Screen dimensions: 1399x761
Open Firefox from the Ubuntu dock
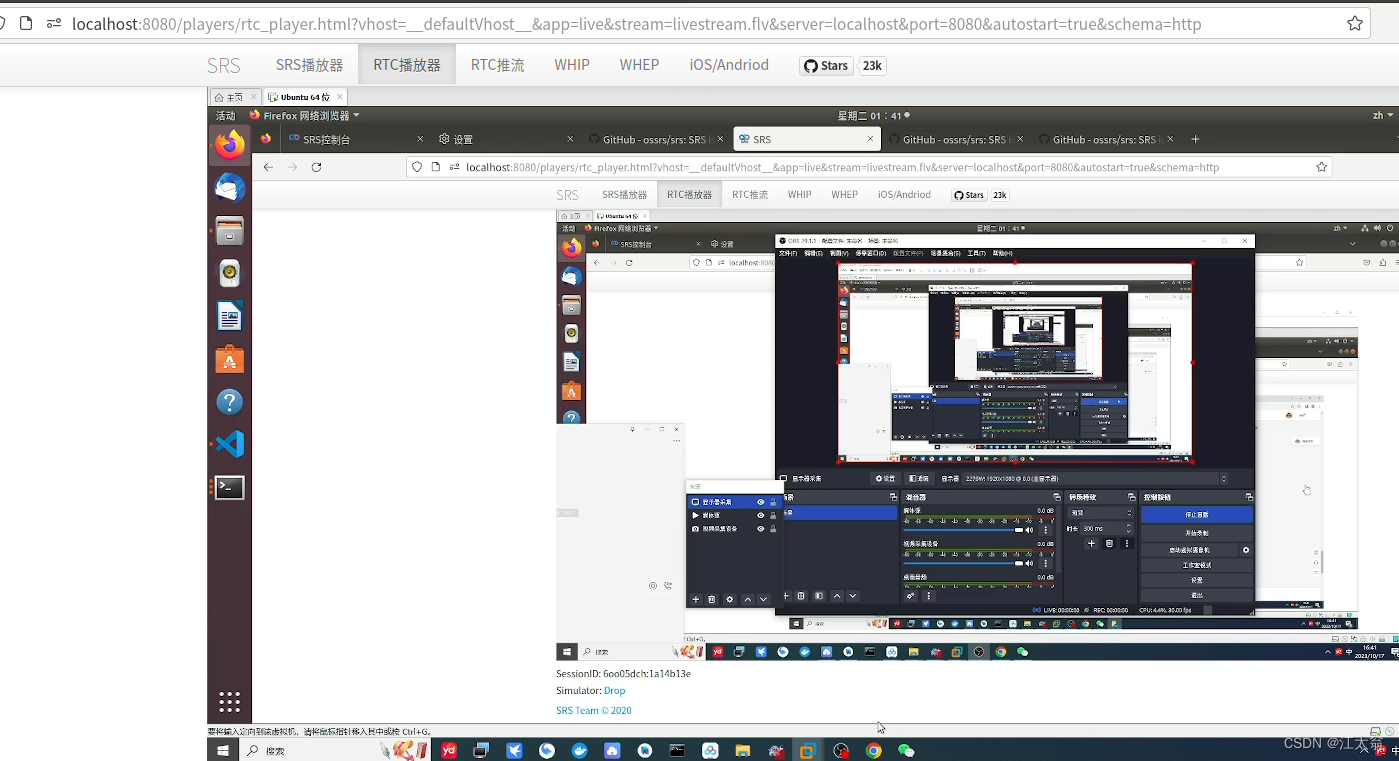tap(230, 145)
